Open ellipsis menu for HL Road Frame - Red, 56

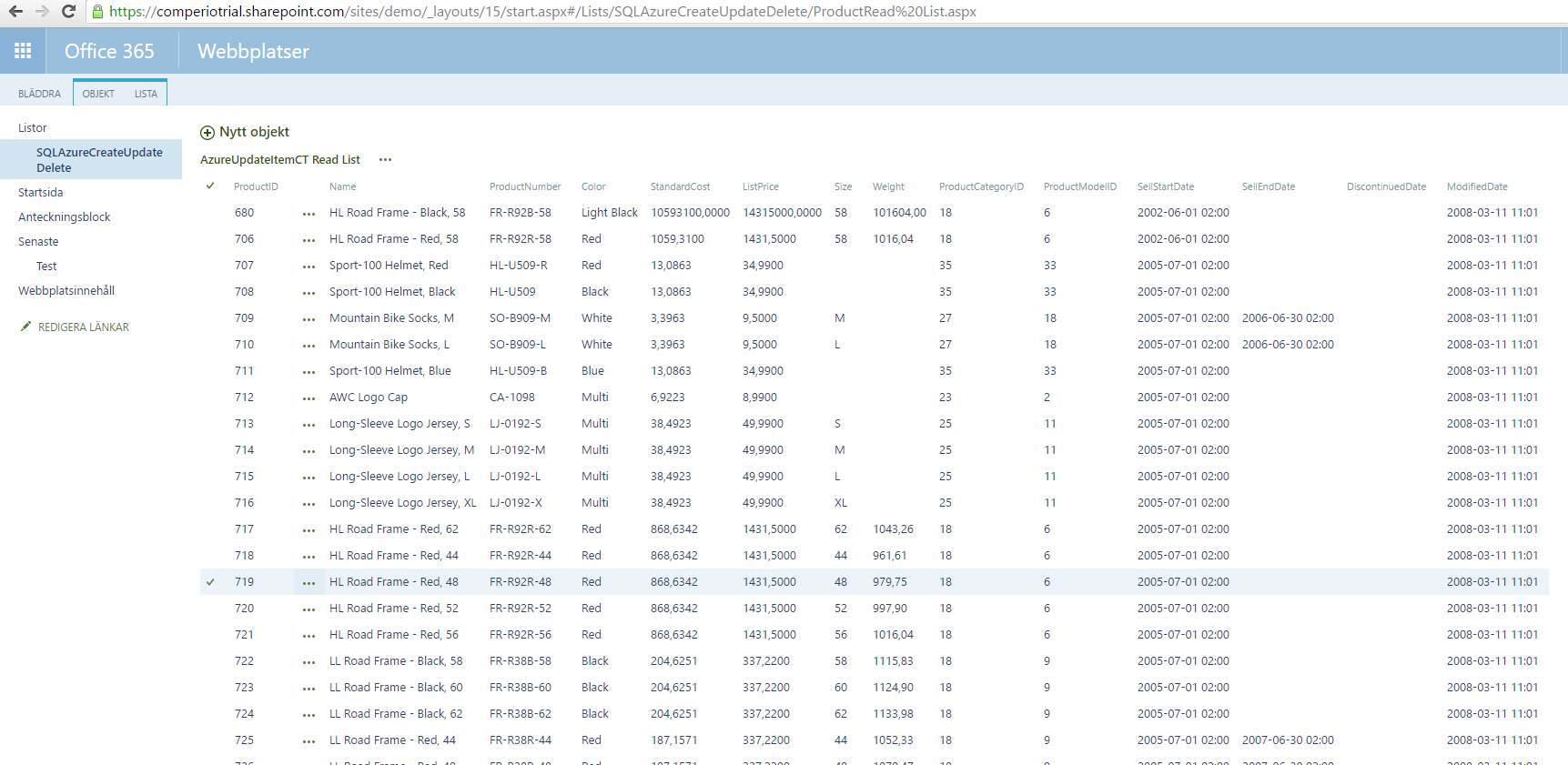pos(309,636)
